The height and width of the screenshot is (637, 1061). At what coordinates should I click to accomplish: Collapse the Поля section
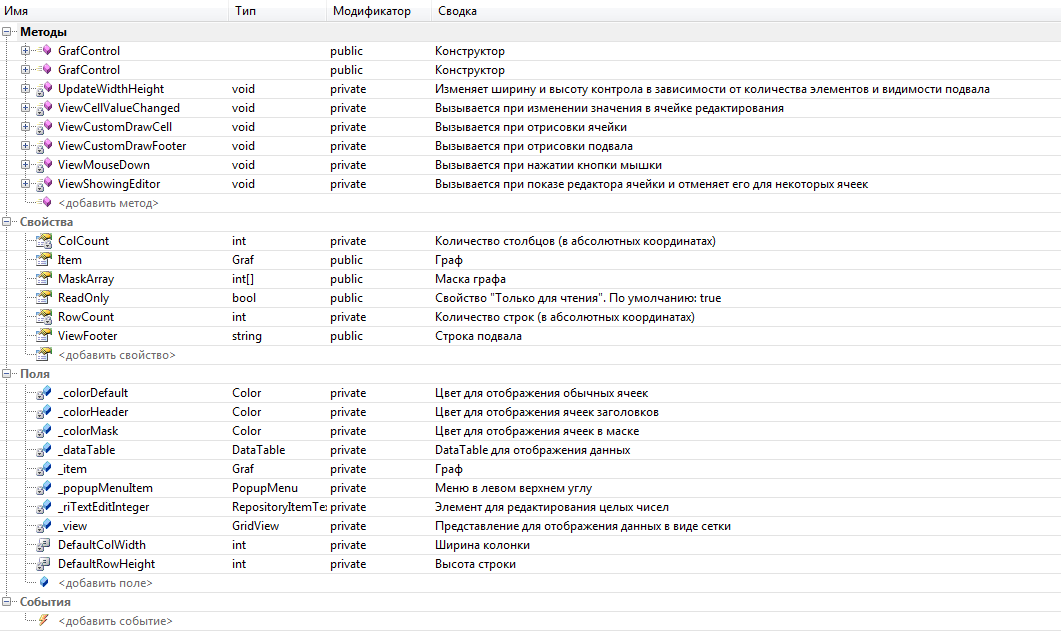pyautogui.click(x=7, y=374)
